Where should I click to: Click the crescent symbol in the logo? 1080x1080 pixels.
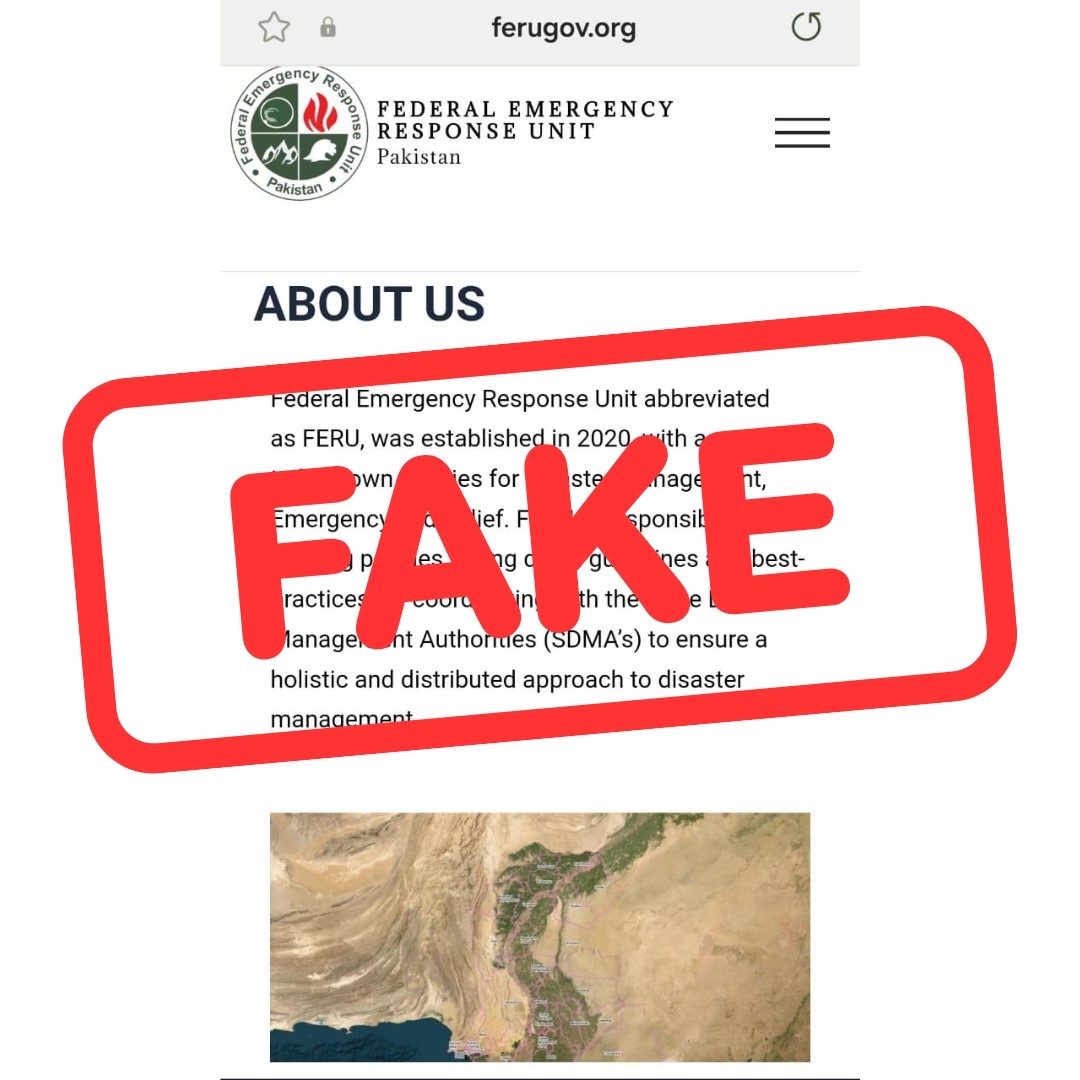tap(276, 114)
